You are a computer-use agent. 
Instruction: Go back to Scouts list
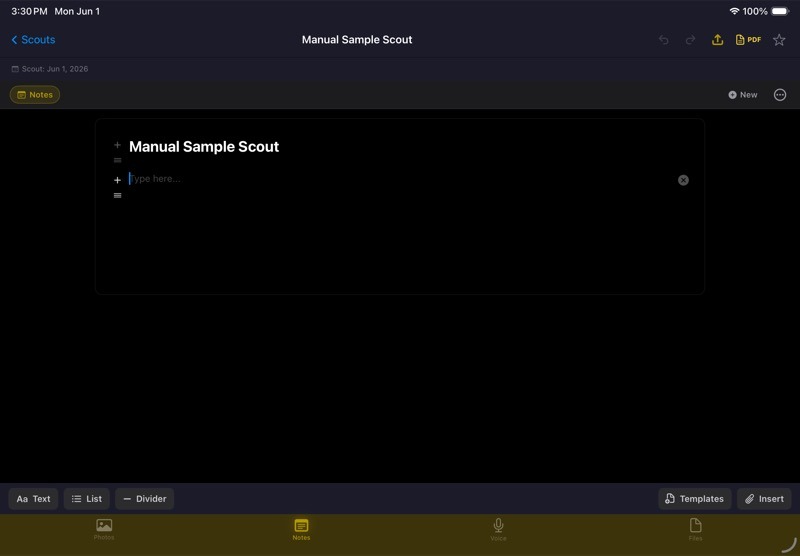[33, 40]
